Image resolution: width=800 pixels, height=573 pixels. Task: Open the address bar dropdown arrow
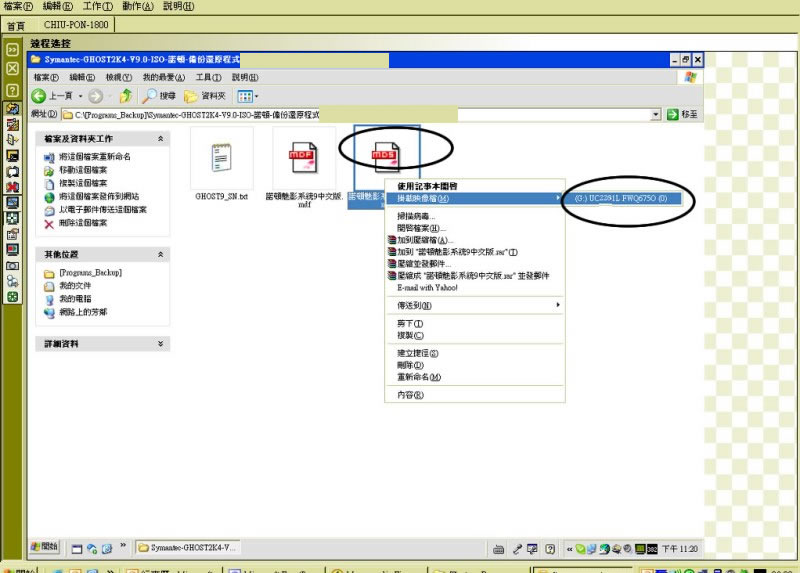(656, 114)
